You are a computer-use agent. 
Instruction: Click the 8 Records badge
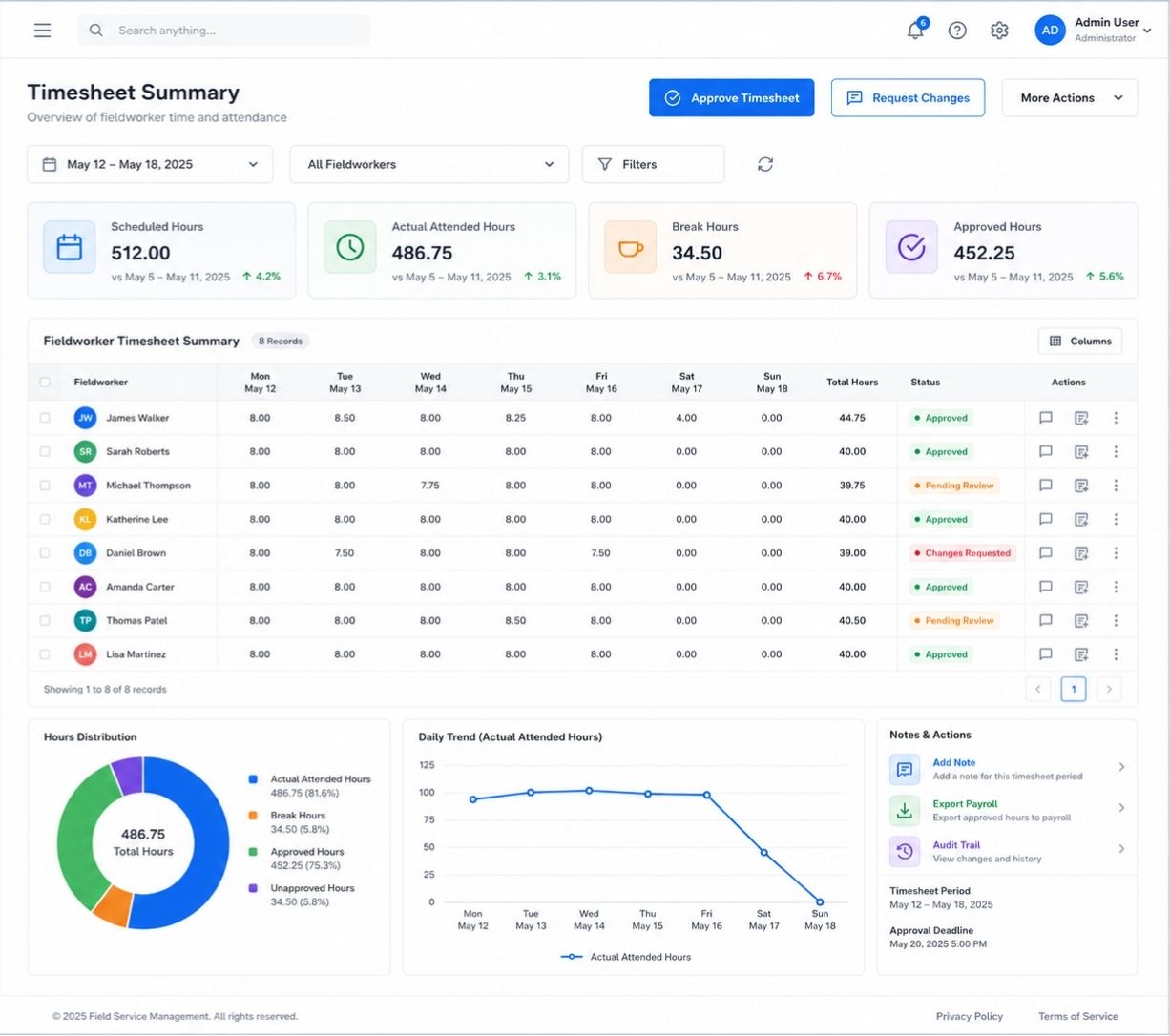[x=281, y=341]
